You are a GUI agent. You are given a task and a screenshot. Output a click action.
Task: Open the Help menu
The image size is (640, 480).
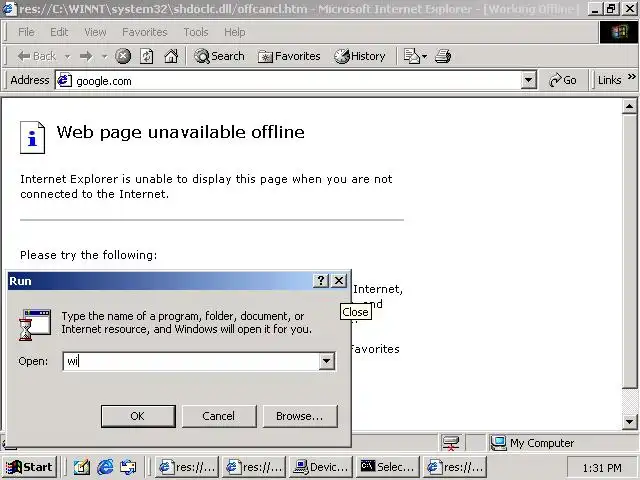[x=235, y=32]
